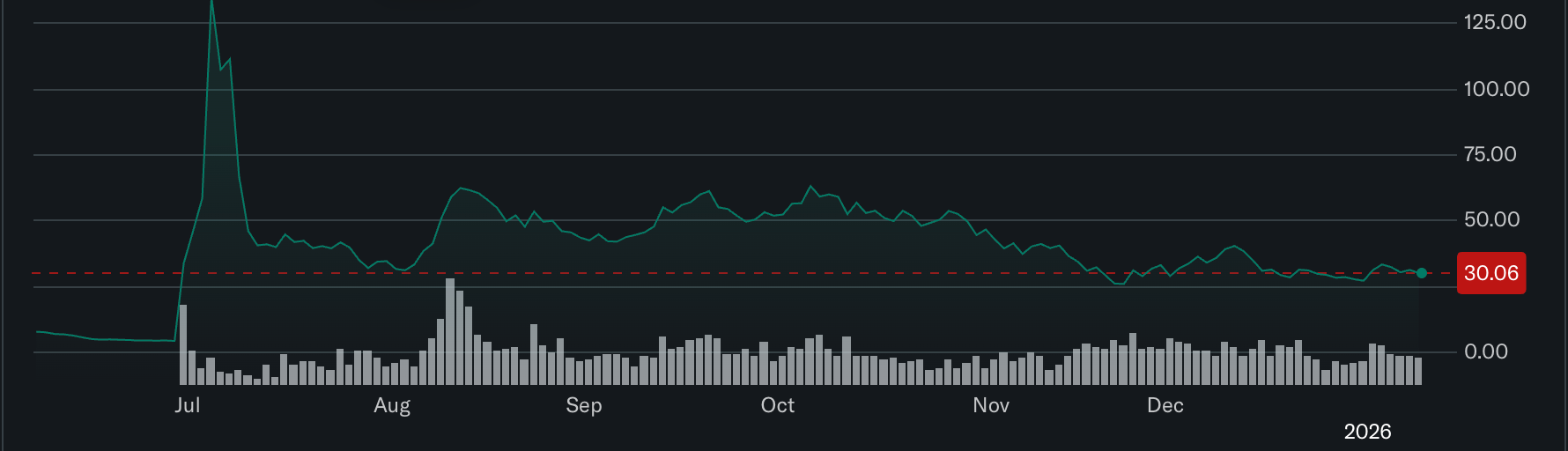Click the green dot ending the price line
This screenshot has height=451, width=1568.
(1422, 273)
